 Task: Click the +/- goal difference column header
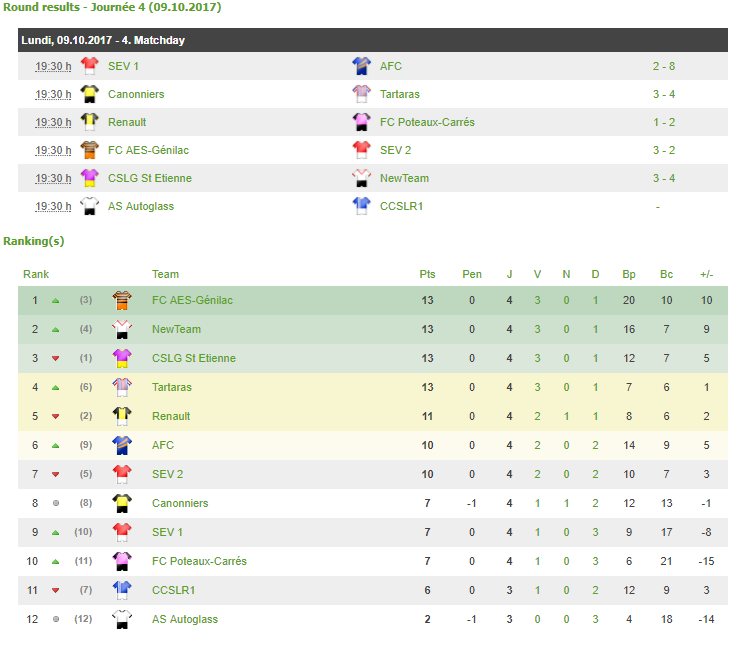(x=706, y=275)
